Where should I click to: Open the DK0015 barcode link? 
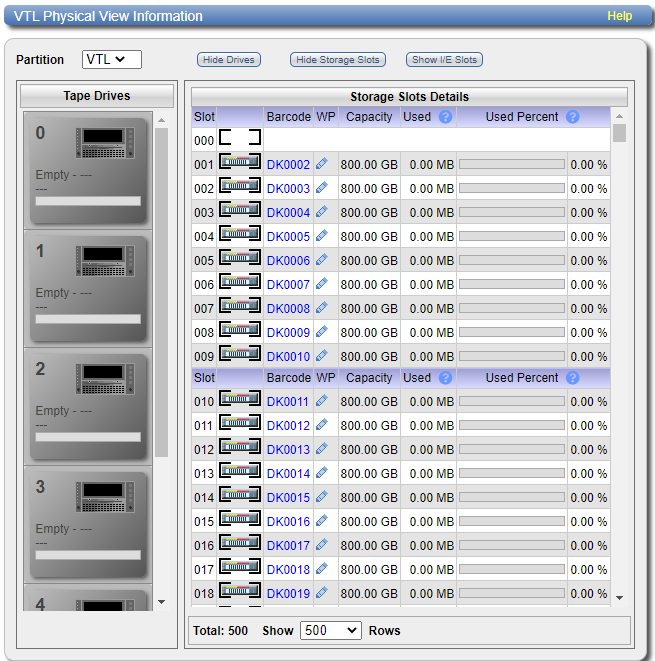(x=288, y=498)
